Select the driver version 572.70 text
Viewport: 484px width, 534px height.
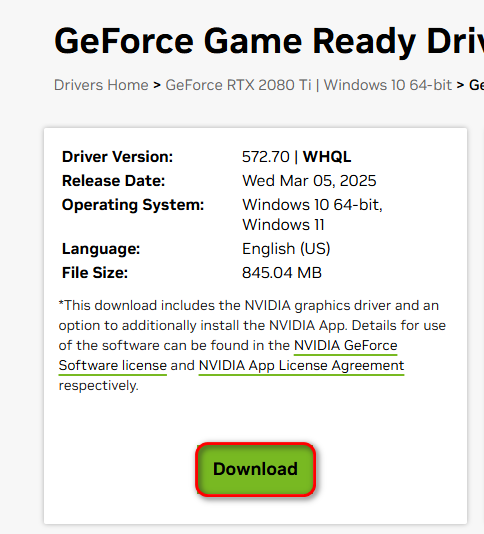pos(266,157)
